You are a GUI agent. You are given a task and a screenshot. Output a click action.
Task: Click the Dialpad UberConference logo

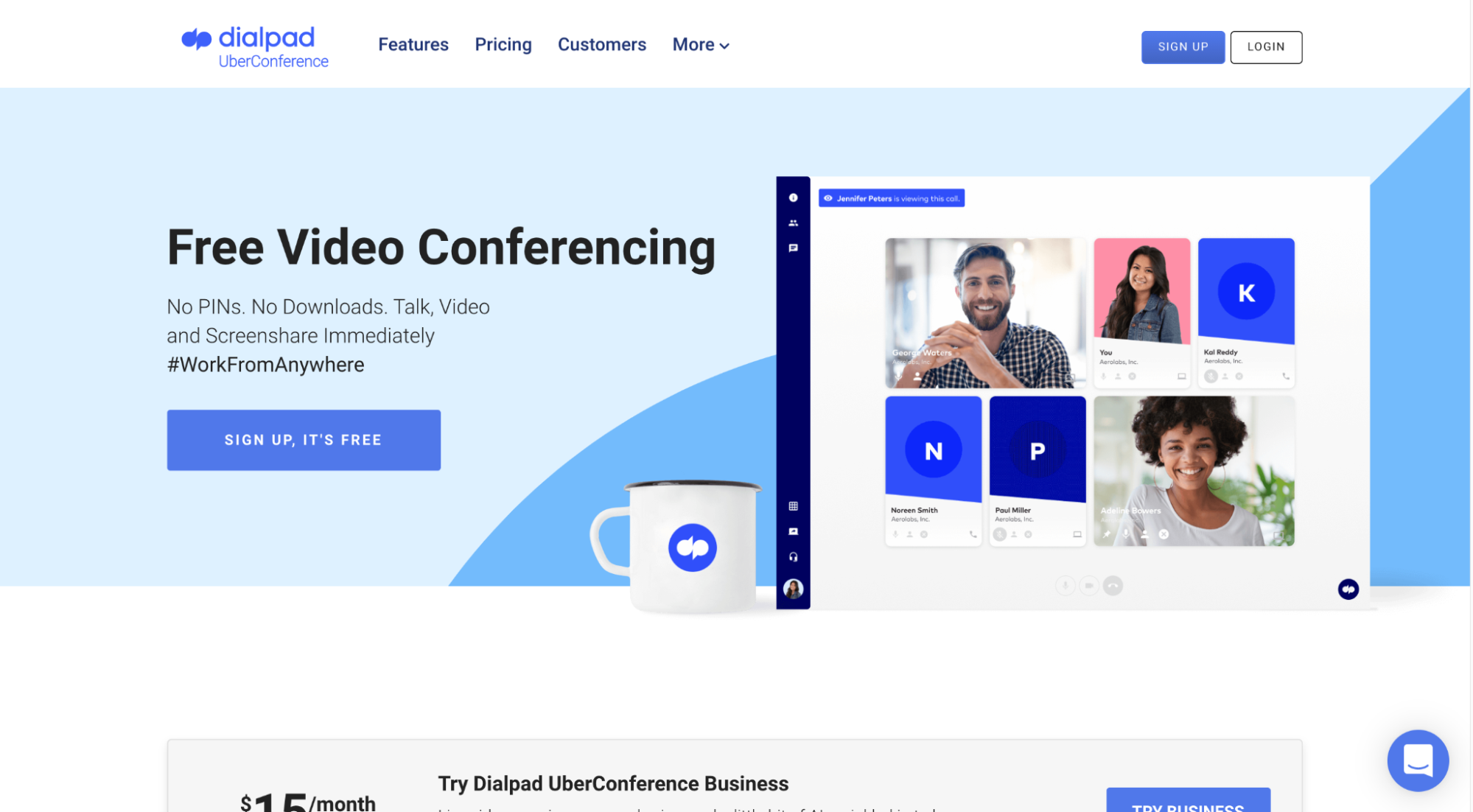pos(255,47)
